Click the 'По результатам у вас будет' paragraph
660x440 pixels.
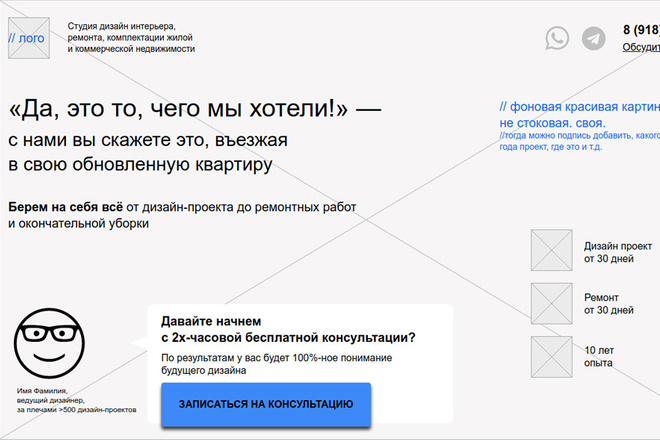(277, 364)
